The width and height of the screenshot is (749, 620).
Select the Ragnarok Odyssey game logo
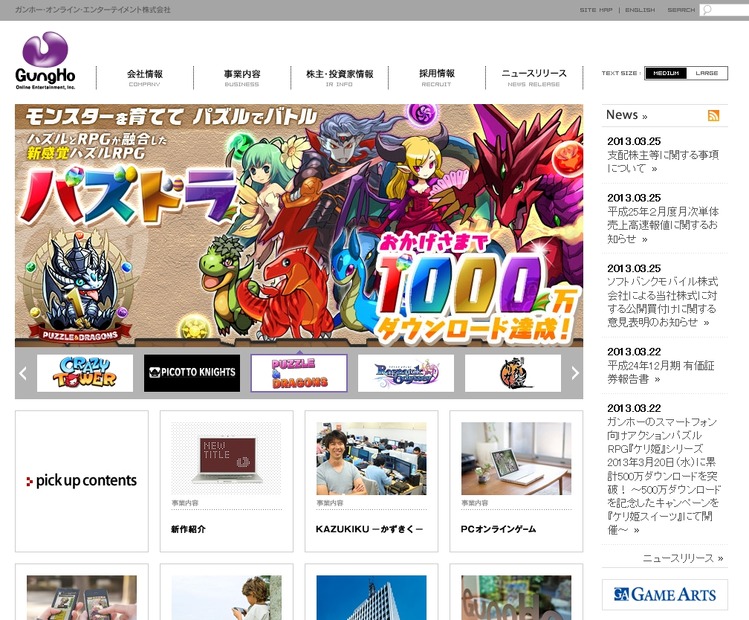[x=406, y=373]
